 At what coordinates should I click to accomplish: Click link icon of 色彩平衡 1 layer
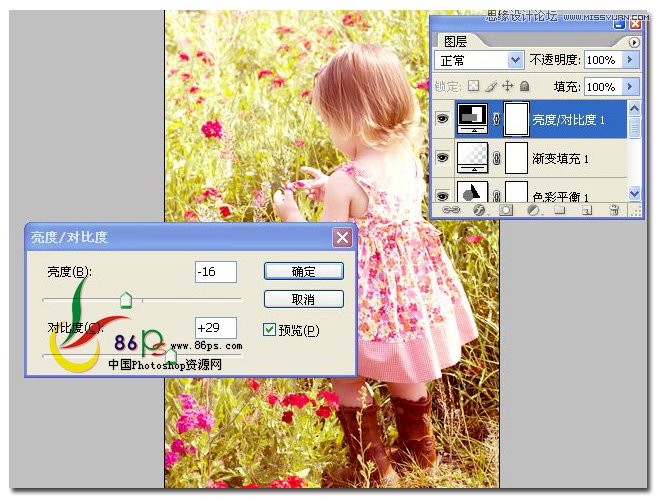[496, 196]
